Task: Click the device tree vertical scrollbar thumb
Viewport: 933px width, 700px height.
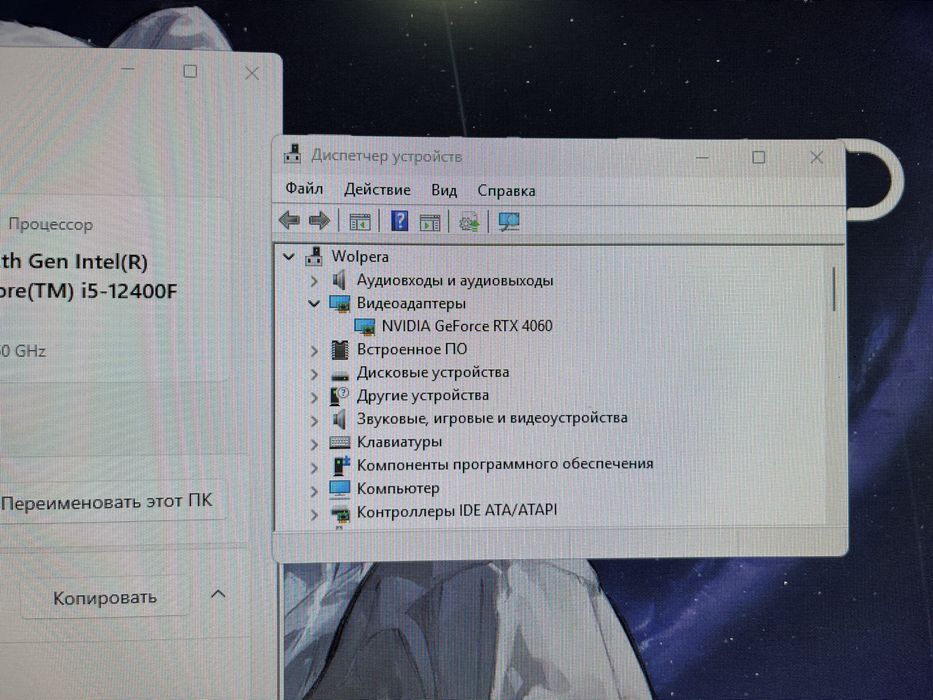Action: click(834, 289)
